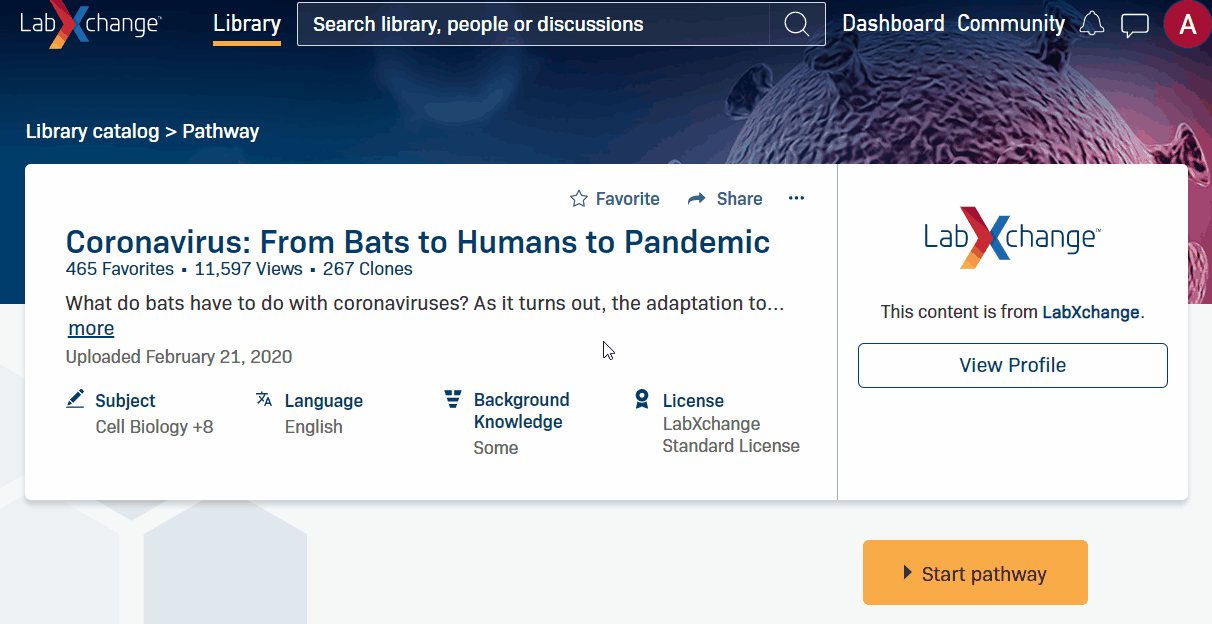This screenshot has width=1212, height=624.
Task: Click the Subject pencil icon
Action: coord(75,400)
